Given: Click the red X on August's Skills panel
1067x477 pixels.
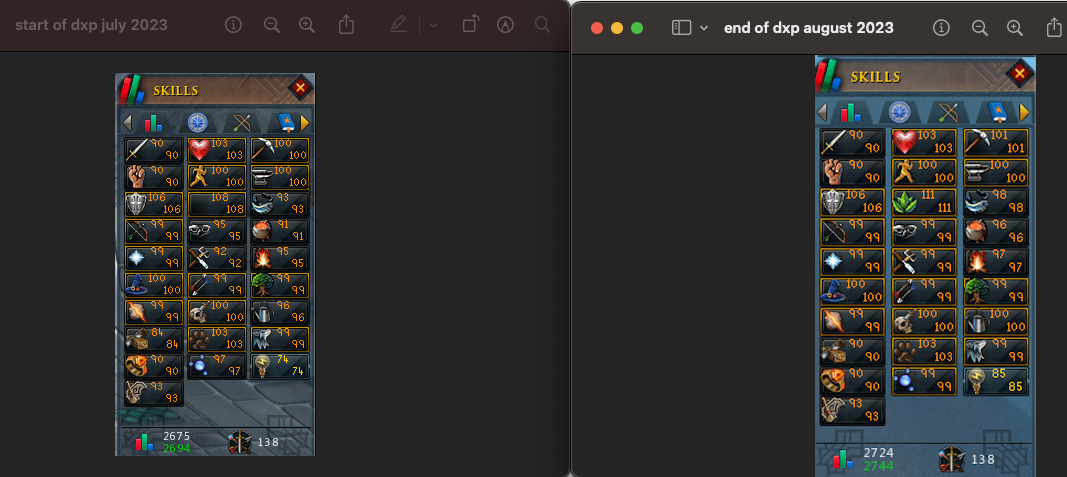Looking at the screenshot, I should click(1019, 73).
